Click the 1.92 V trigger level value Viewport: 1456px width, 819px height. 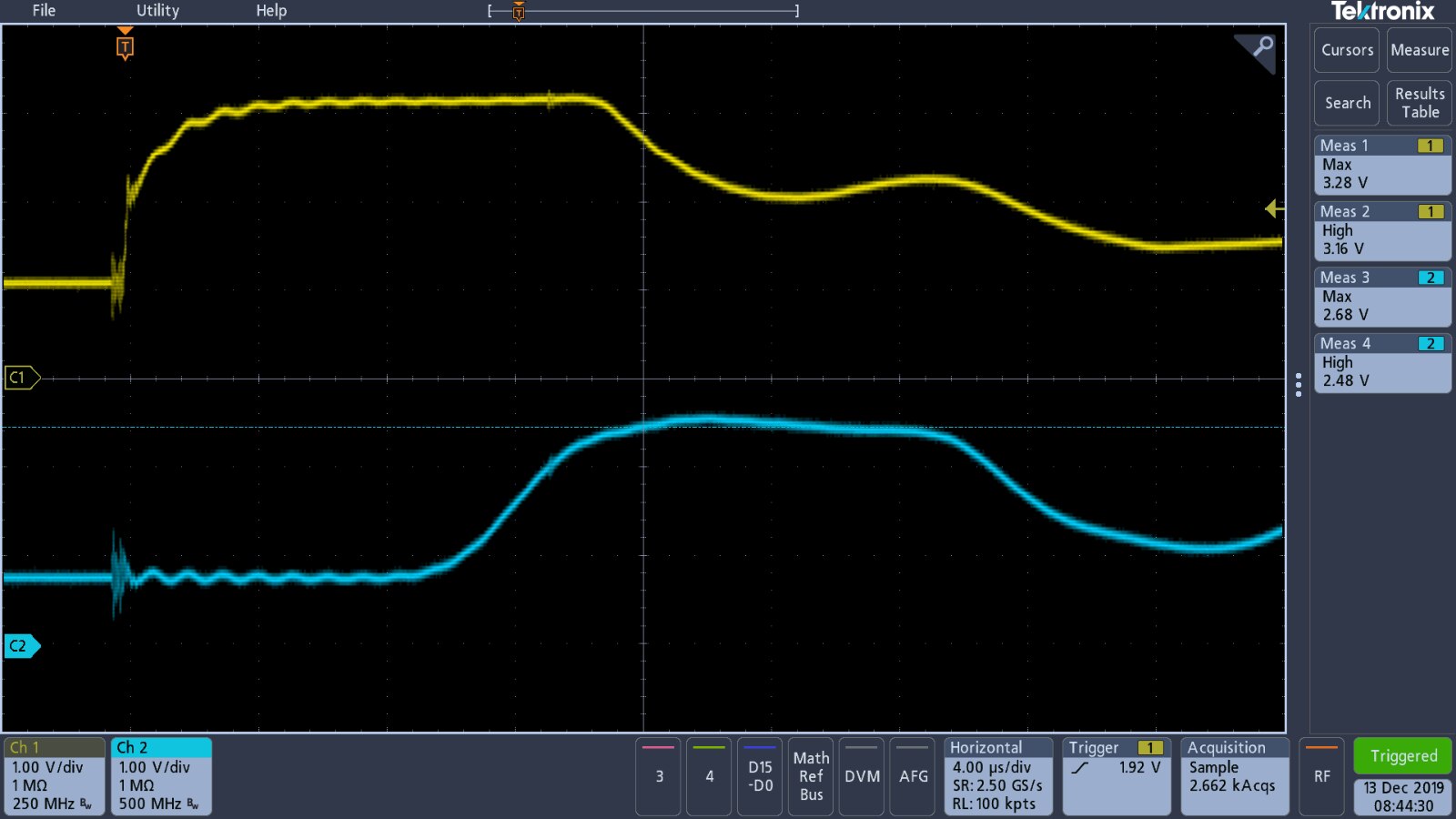(x=1140, y=768)
